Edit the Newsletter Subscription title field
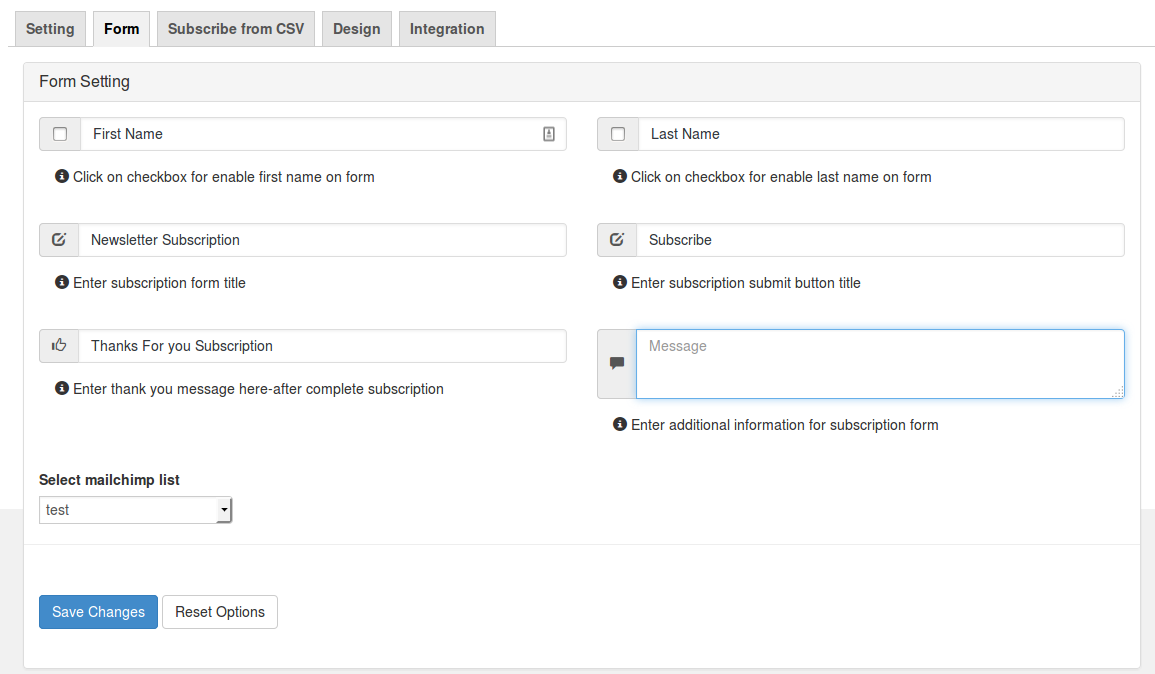This screenshot has width=1155, height=674. (x=323, y=240)
